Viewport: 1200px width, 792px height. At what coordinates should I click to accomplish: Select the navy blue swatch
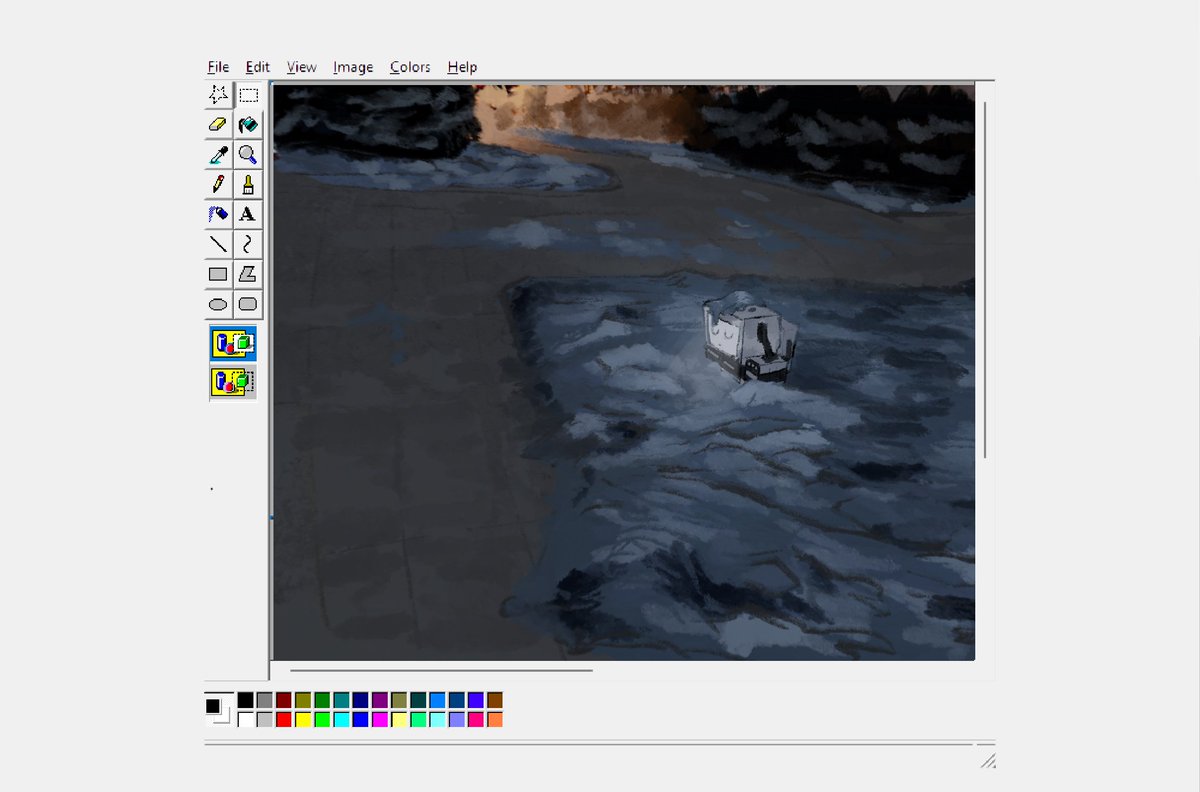pos(360,700)
